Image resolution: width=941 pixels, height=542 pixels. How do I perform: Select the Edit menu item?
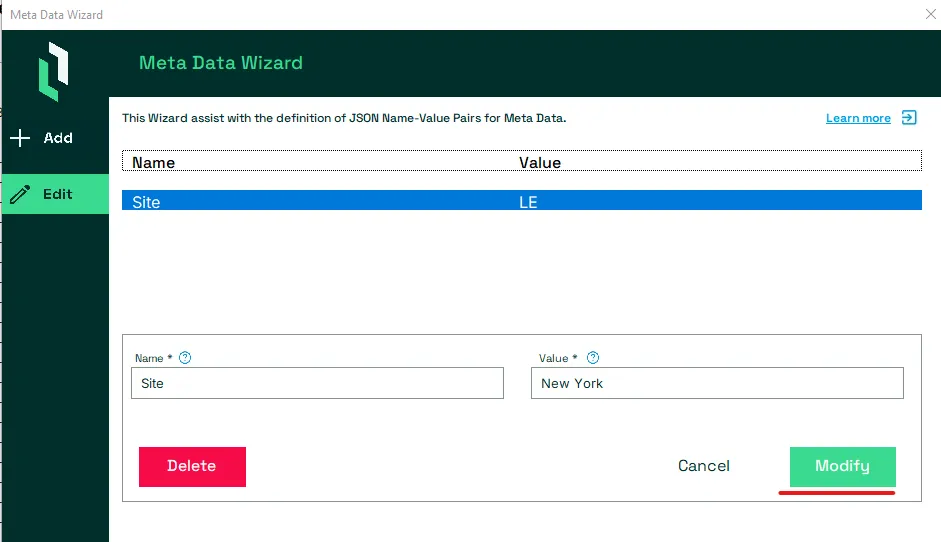point(55,194)
